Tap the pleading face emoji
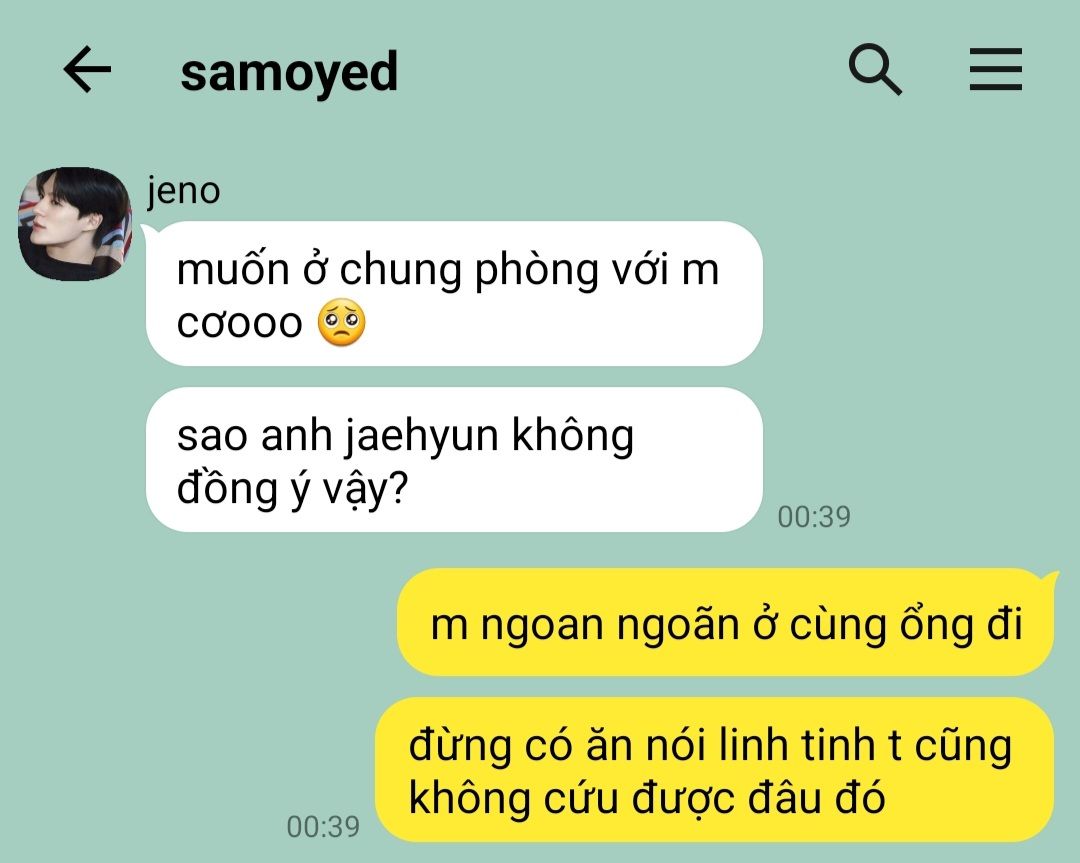The width and height of the screenshot is (1080, 863). point(342,322)
